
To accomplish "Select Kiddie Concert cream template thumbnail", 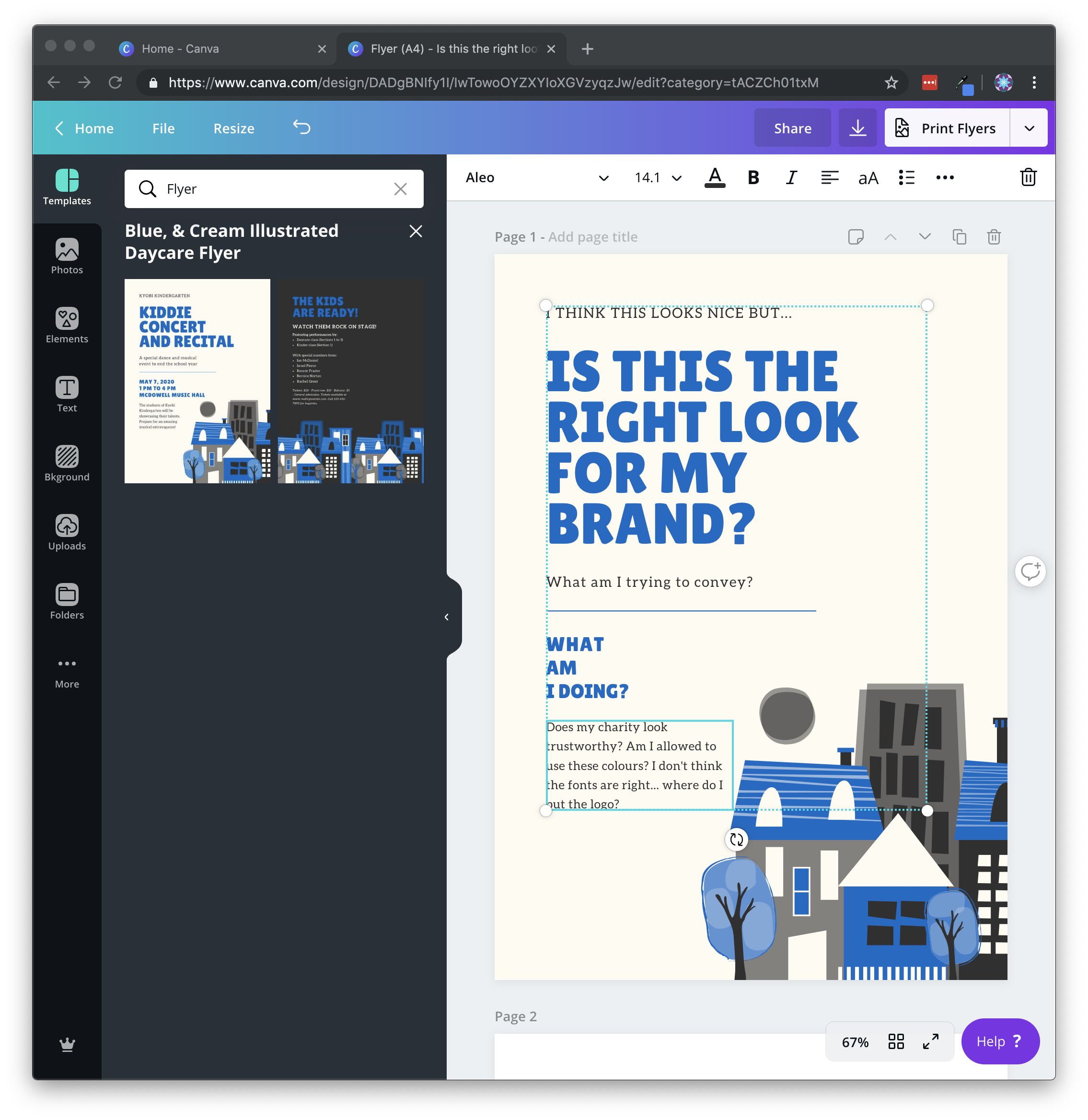I will coord(197,381).
